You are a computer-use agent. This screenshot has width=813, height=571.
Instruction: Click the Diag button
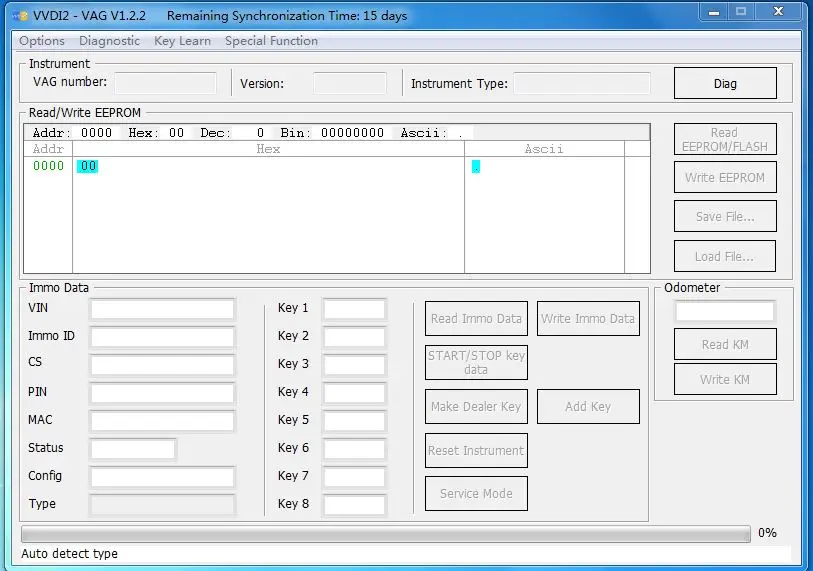coord(725,83)
